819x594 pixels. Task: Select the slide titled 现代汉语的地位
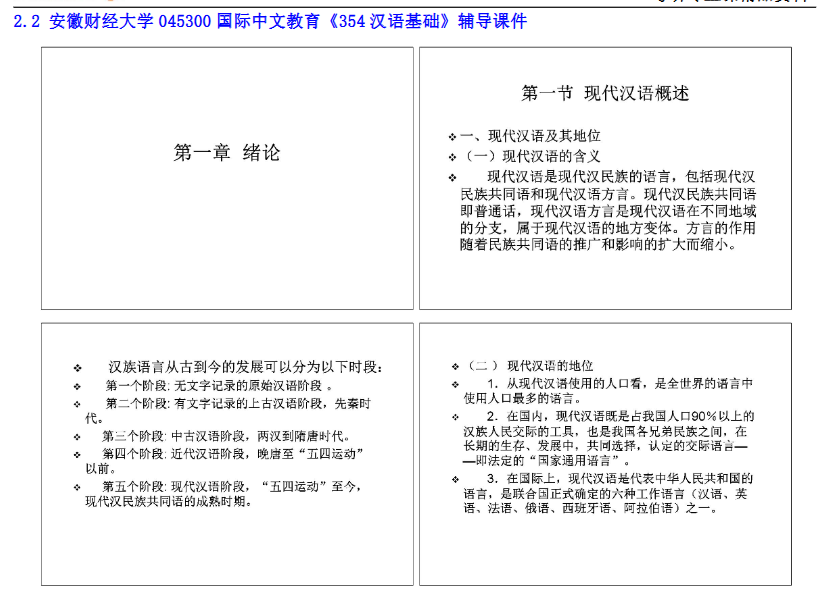605,454
